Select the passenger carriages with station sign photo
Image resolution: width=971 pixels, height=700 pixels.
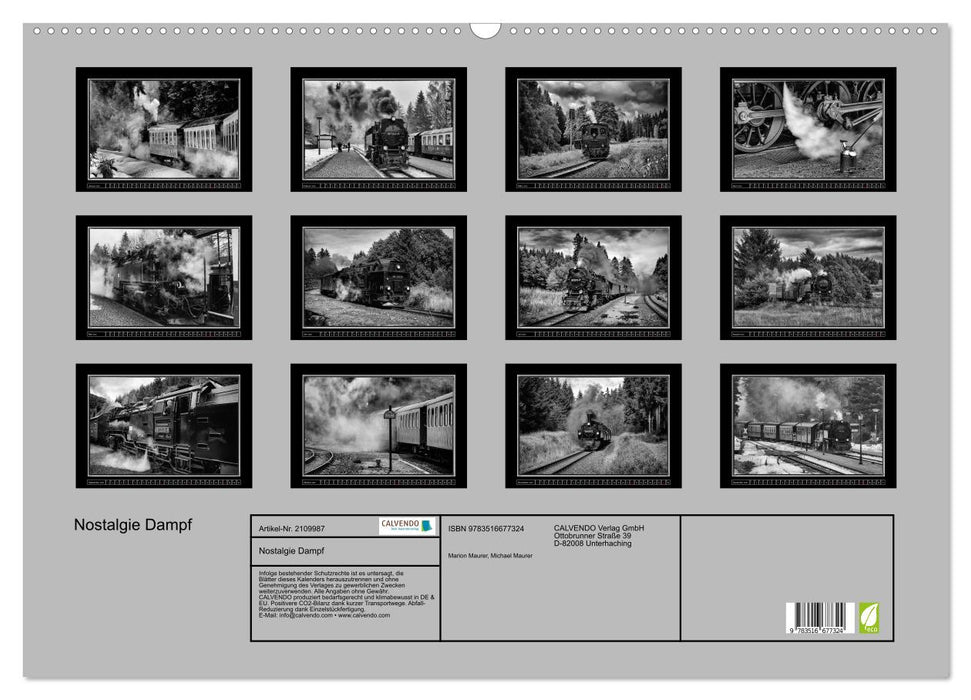coord(378,425)
